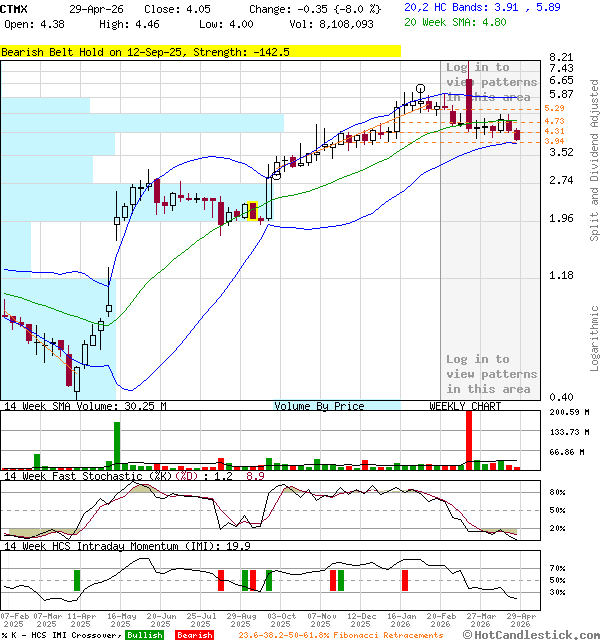The image size is (600, 640).
Task: Click the tall green volume bar in May
Action: (117, 445)
